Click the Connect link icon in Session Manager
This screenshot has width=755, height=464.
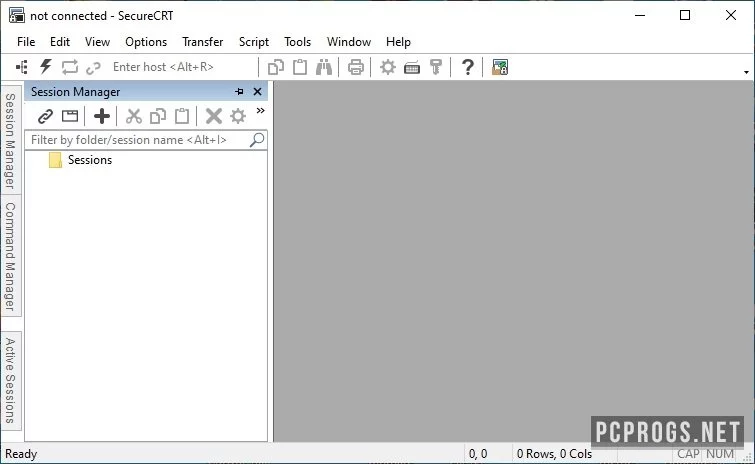(46, 116)
